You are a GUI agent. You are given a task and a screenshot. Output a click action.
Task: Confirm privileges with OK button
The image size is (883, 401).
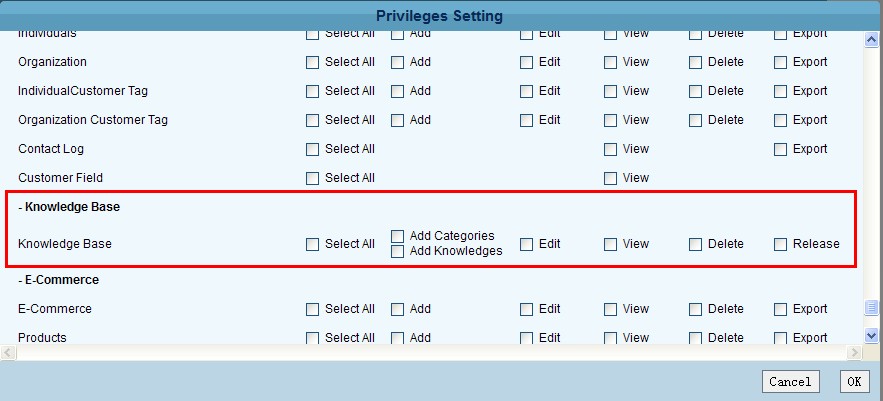tap(854, 381)
